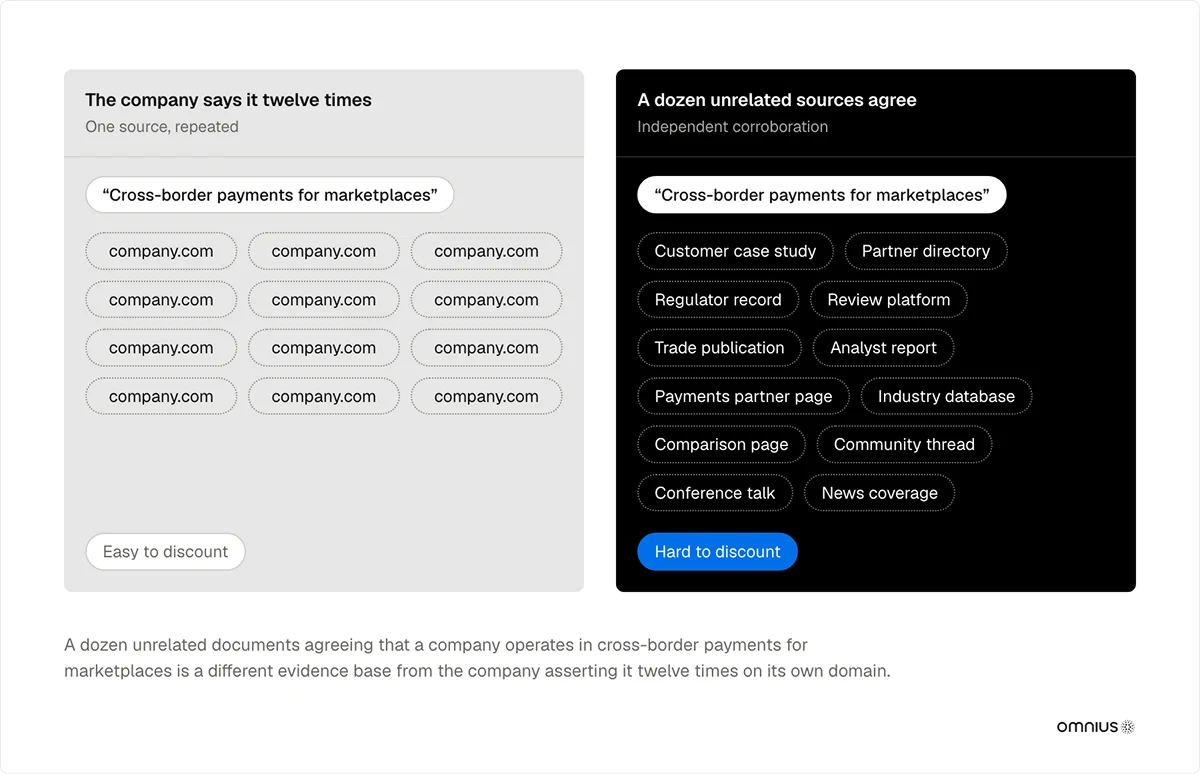This screenshot has width=1200, height=774.
Task: Choose the "Analyst report" chip
Action: pyautogui.click(x=884, y=348)
